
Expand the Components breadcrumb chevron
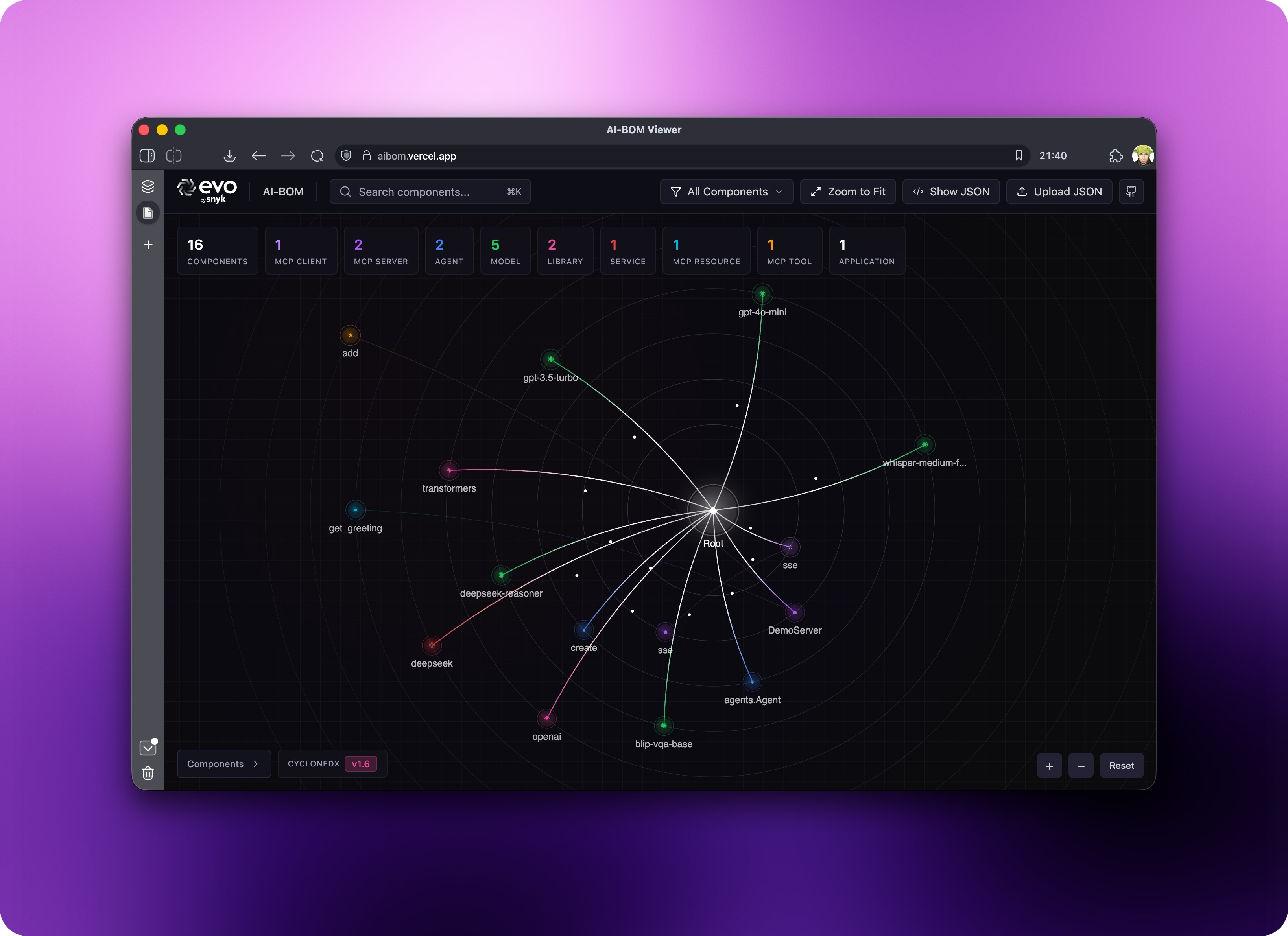(x=256, y=764)
